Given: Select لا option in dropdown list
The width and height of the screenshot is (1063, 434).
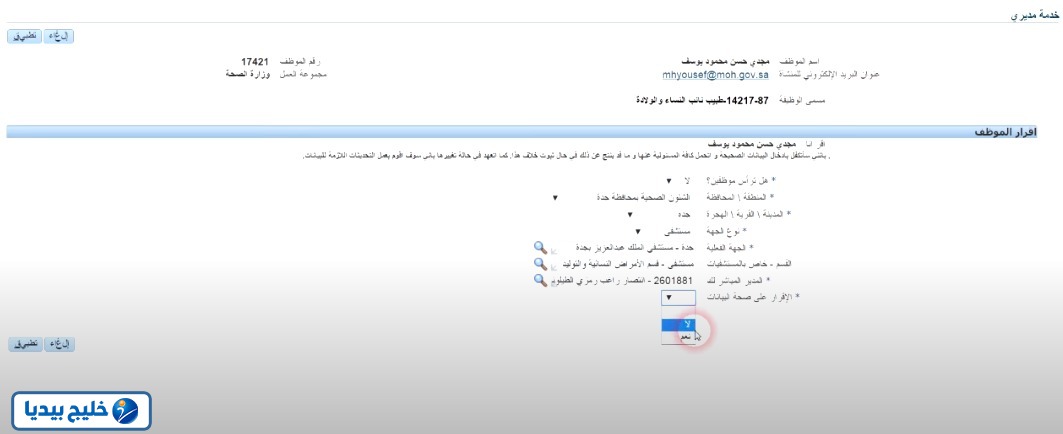Looking at the screenshot, I should (x=678, y=325).
